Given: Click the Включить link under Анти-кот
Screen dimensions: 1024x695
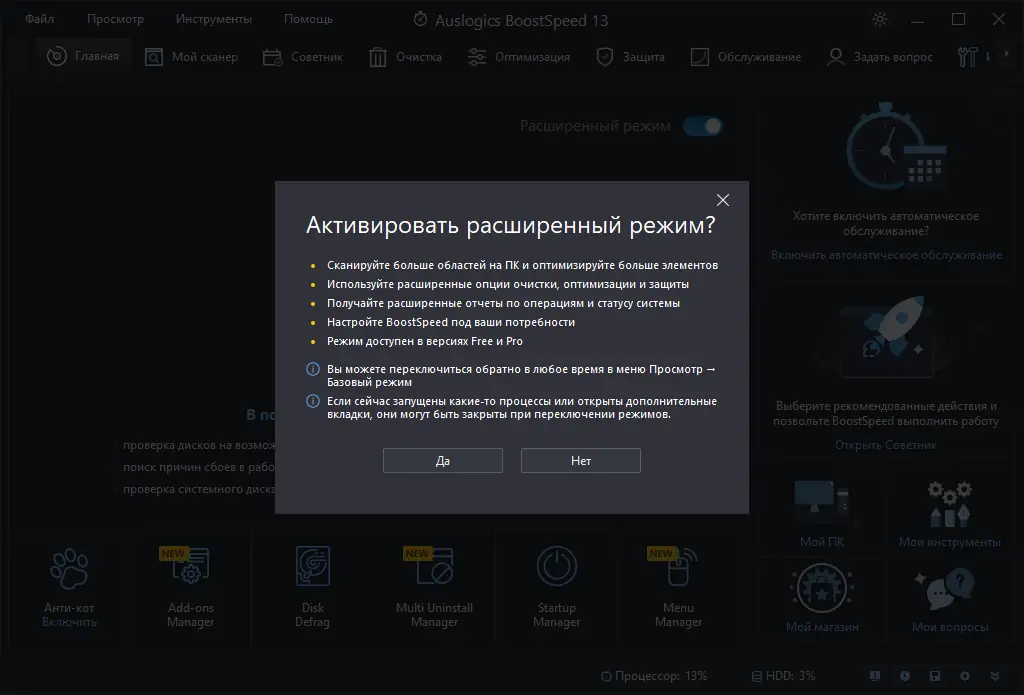Looking at the screenshot, I should (x=69, y=622).
